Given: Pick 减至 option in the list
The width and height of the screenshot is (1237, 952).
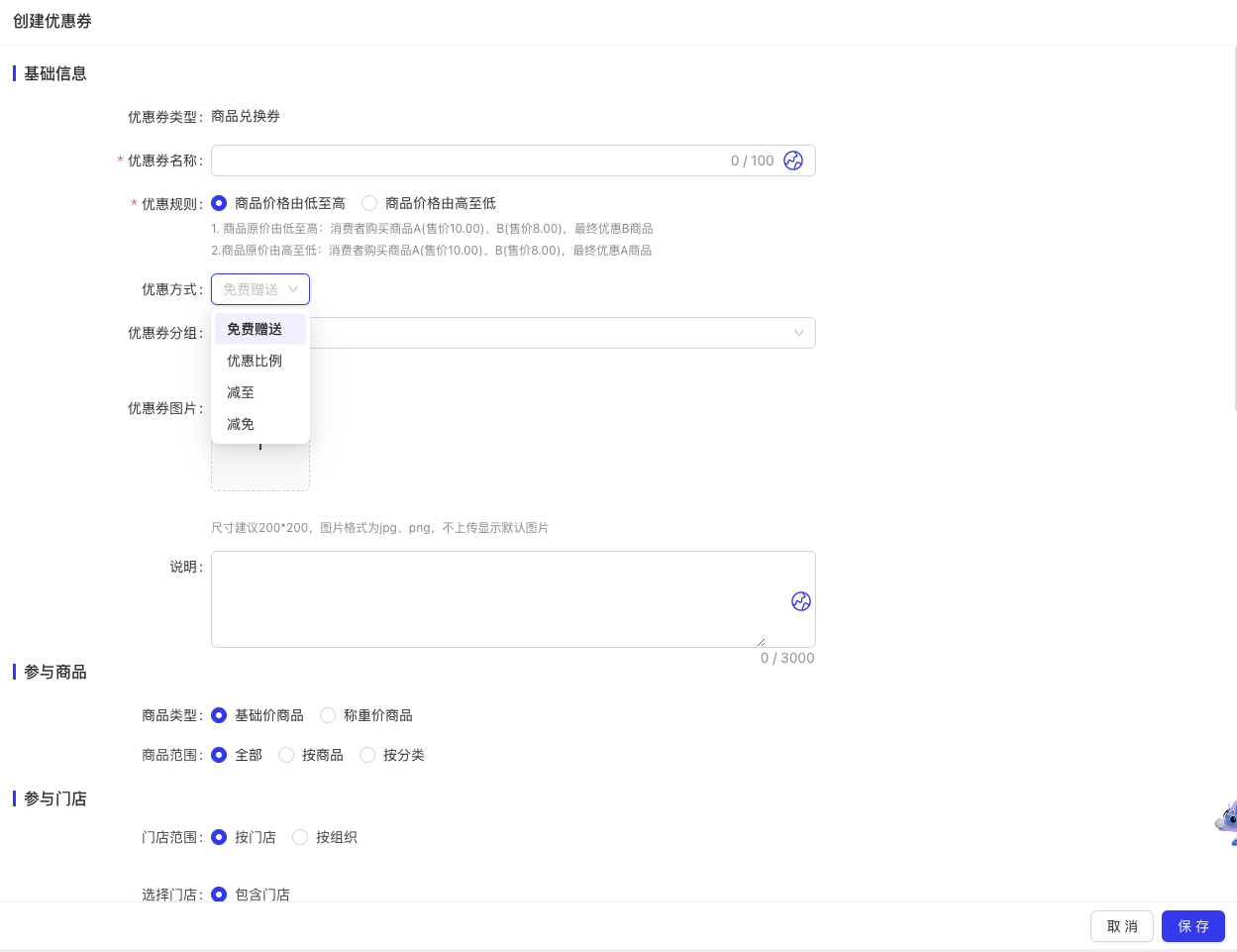Looking at the screenshot, I should [x=242, y=392].
